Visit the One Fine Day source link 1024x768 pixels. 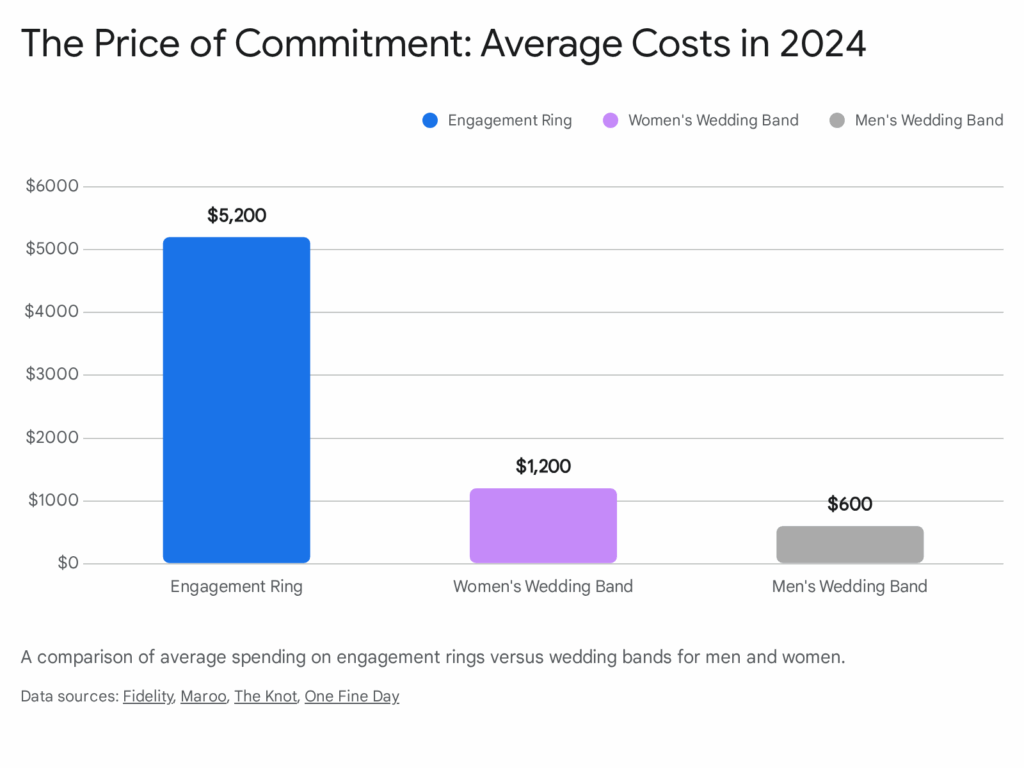[x=351, y=697]
